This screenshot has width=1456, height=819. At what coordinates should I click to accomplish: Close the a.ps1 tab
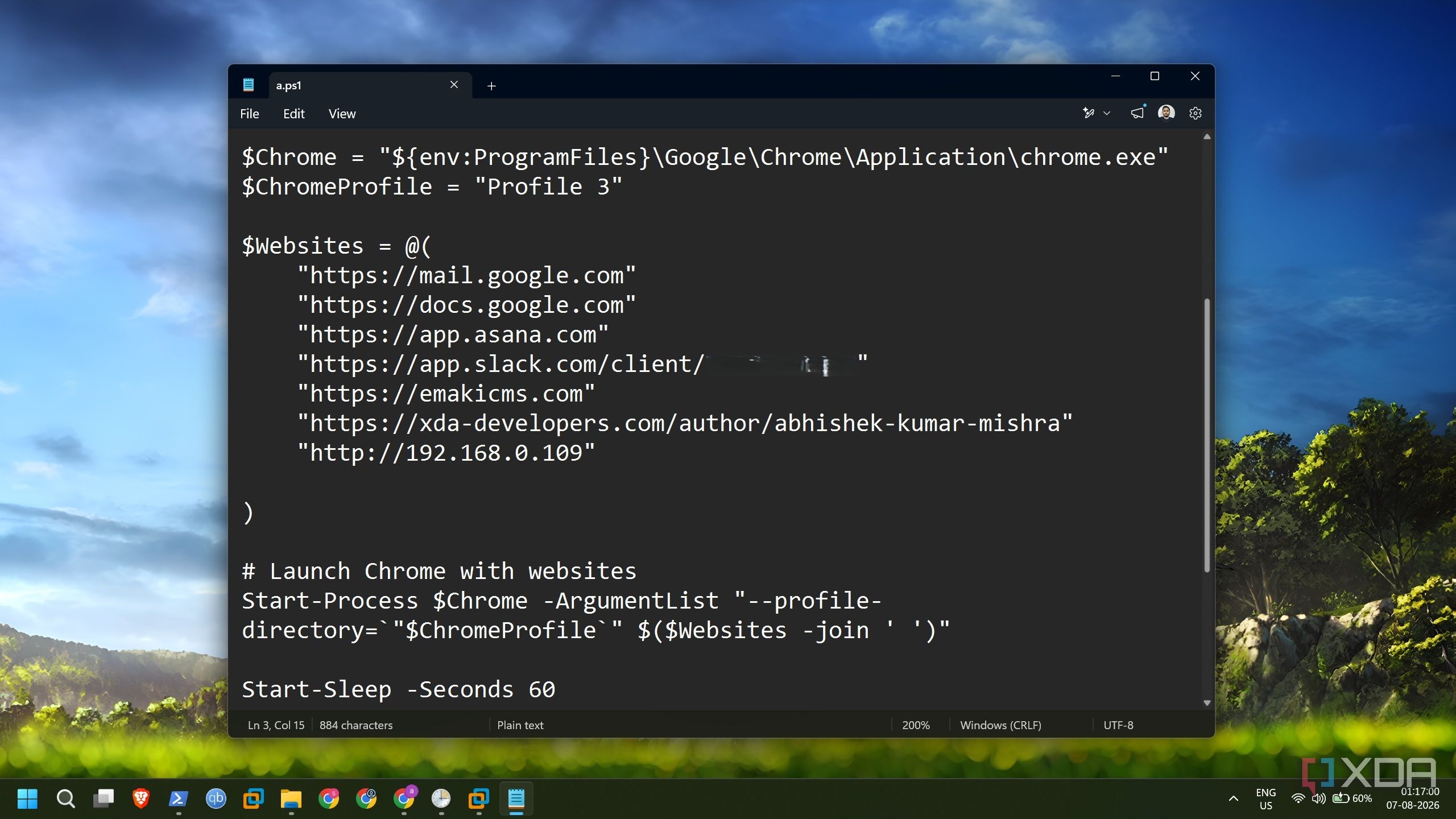(454, 85)
